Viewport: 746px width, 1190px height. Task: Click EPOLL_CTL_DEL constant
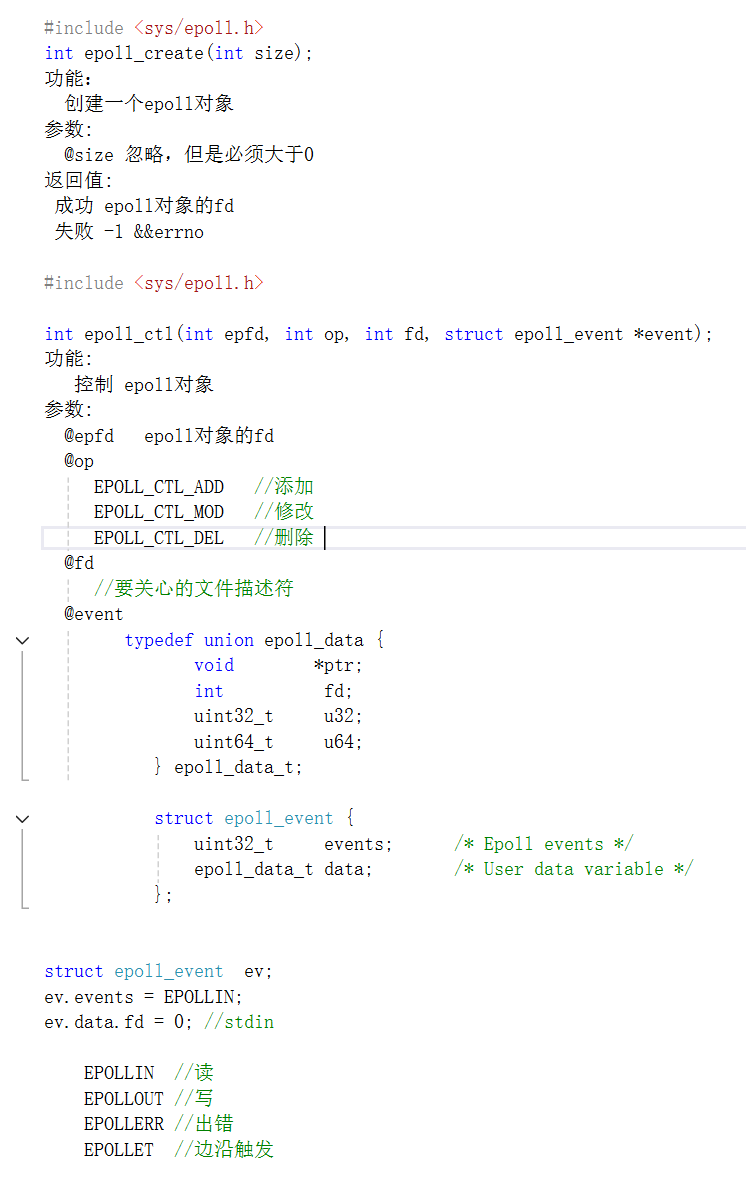point(159,538)
